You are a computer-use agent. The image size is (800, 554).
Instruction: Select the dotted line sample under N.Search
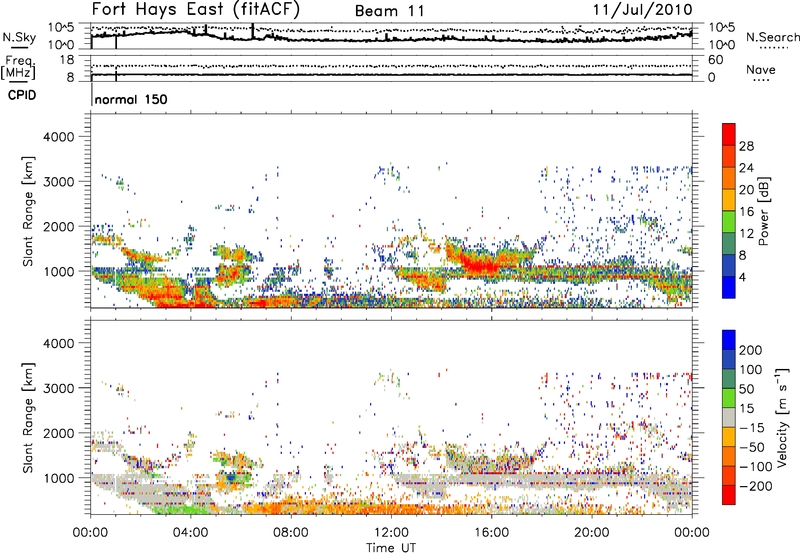click(773, 48)
